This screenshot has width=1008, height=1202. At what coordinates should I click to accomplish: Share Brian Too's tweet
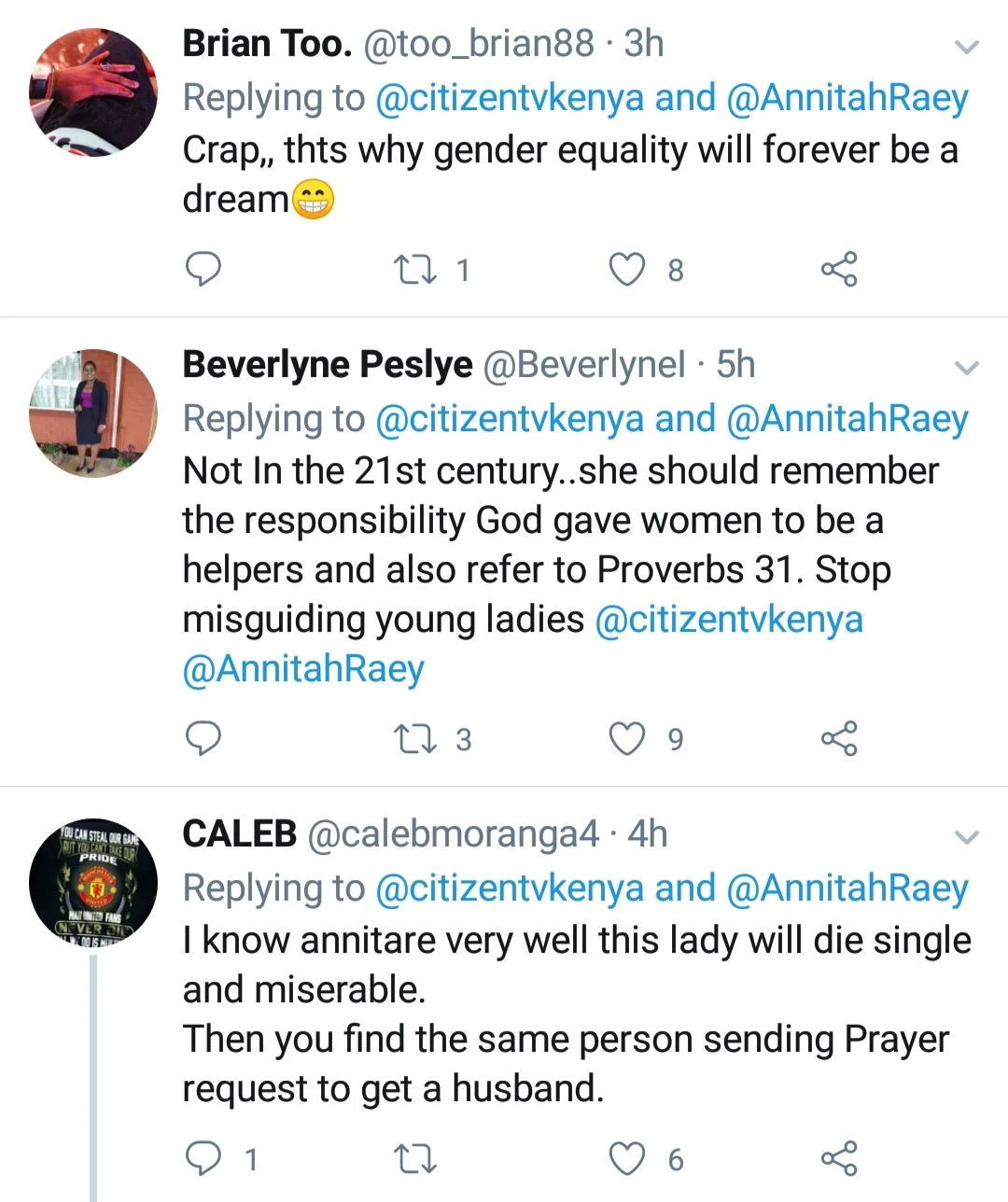[838, 270]
